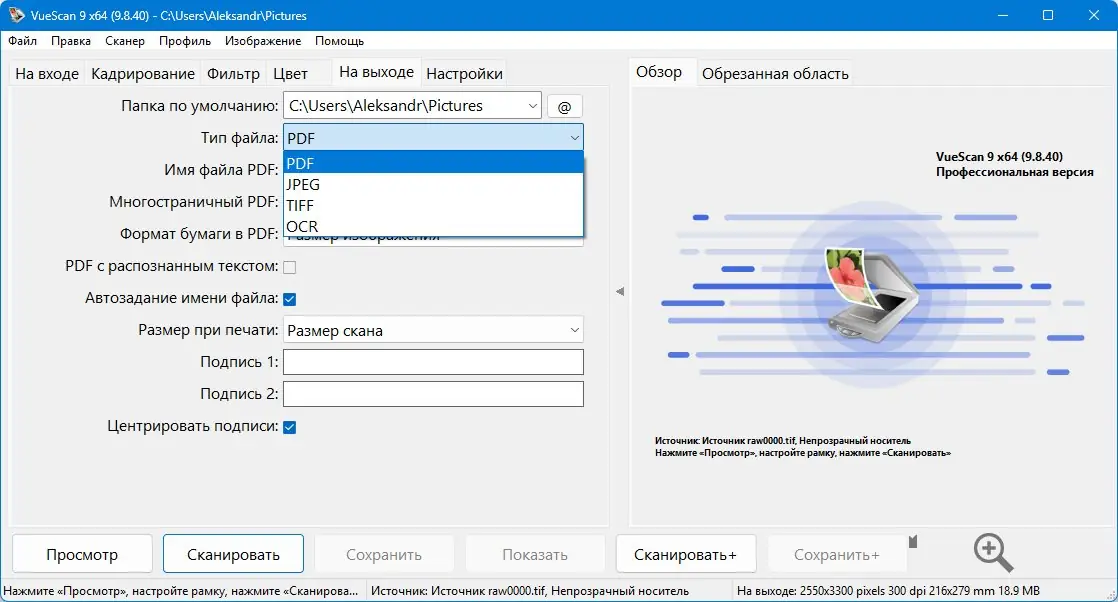Viewport: 1118px width, 602px height.
Task: Switch to the Кадрирование tab
Action: pos(143,73)
